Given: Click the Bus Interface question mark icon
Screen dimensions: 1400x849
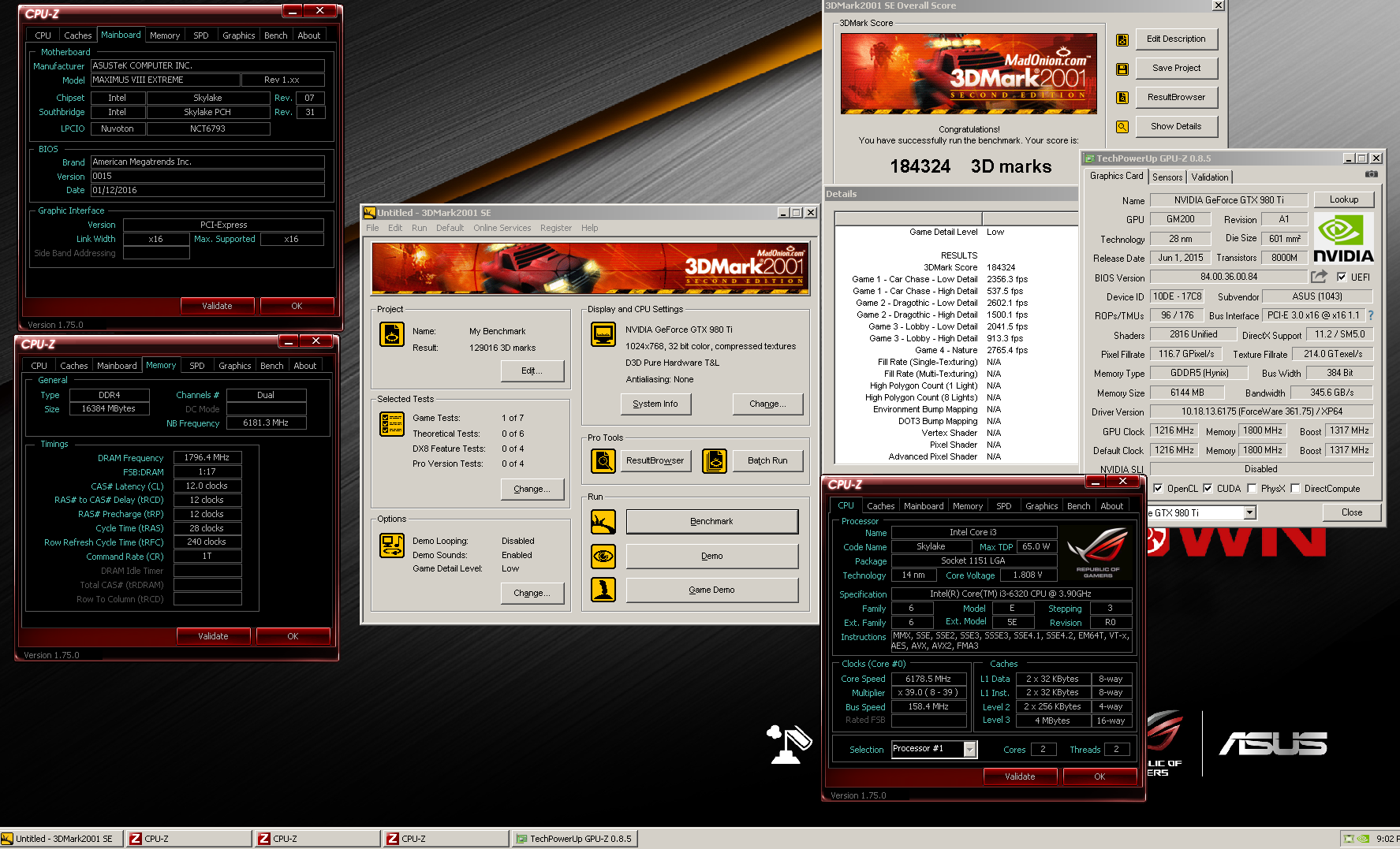Looking at the screenshot, I should click(1371, 315).
